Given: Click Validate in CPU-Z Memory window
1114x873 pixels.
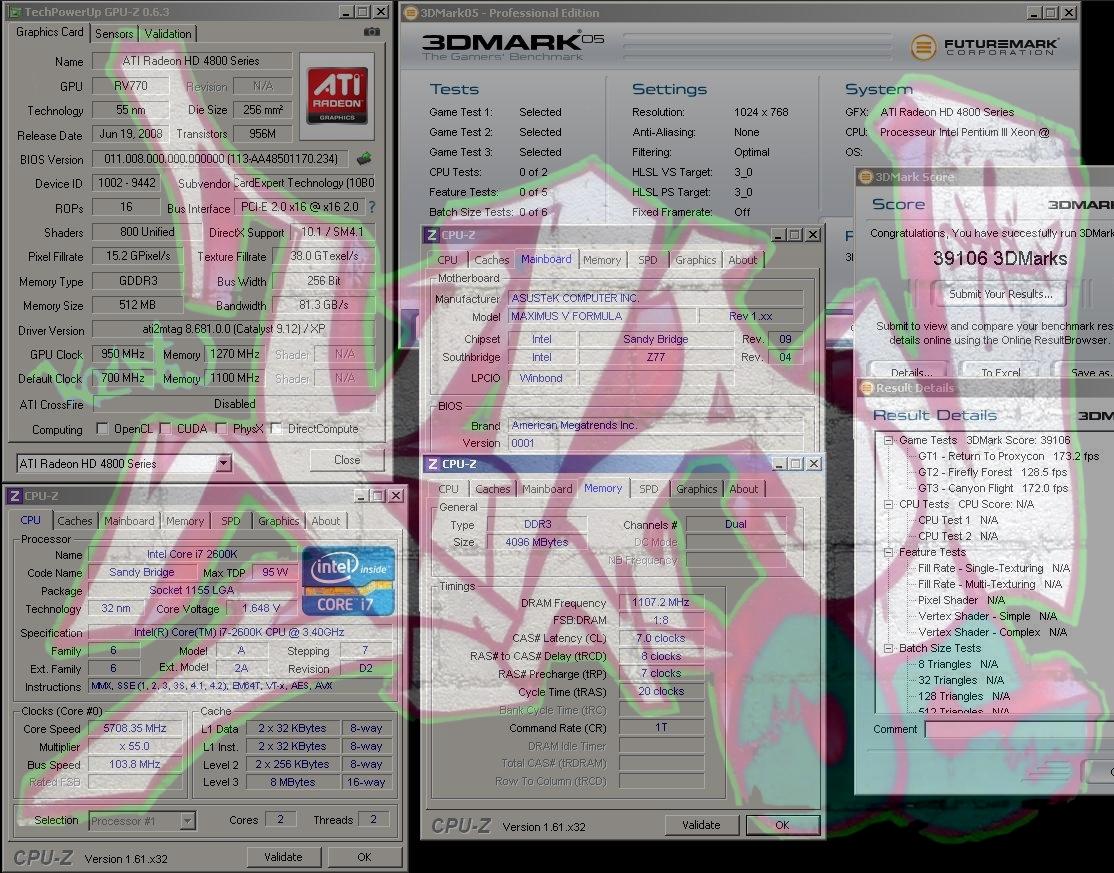Looking at the screenshot, I should coord(701,825).
